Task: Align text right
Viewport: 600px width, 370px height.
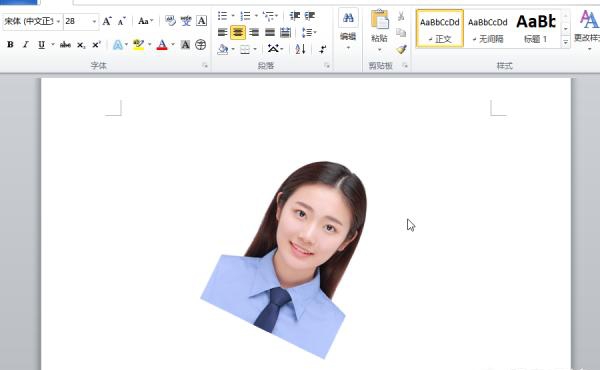Action: (254, 32)
